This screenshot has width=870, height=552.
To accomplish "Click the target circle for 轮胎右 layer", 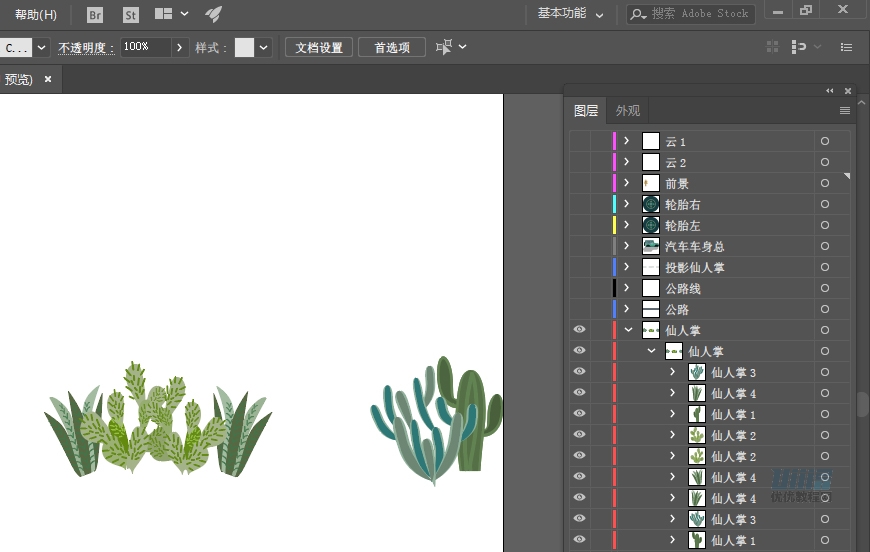I will [825, 204].
